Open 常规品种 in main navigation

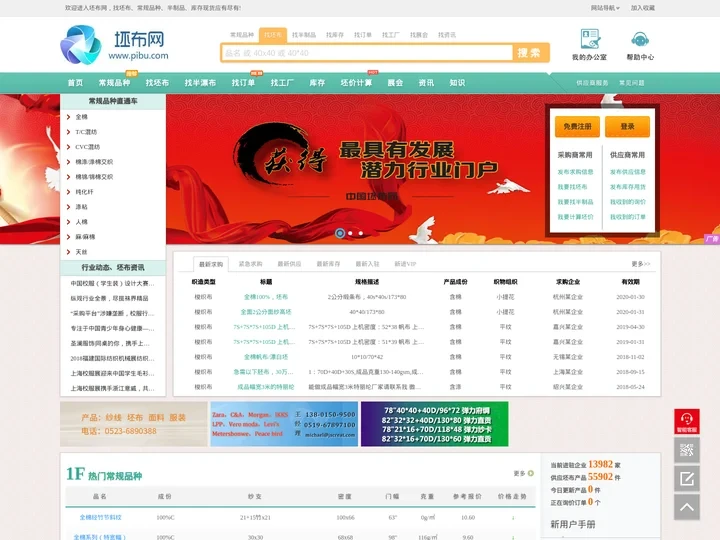coord(114,83)
